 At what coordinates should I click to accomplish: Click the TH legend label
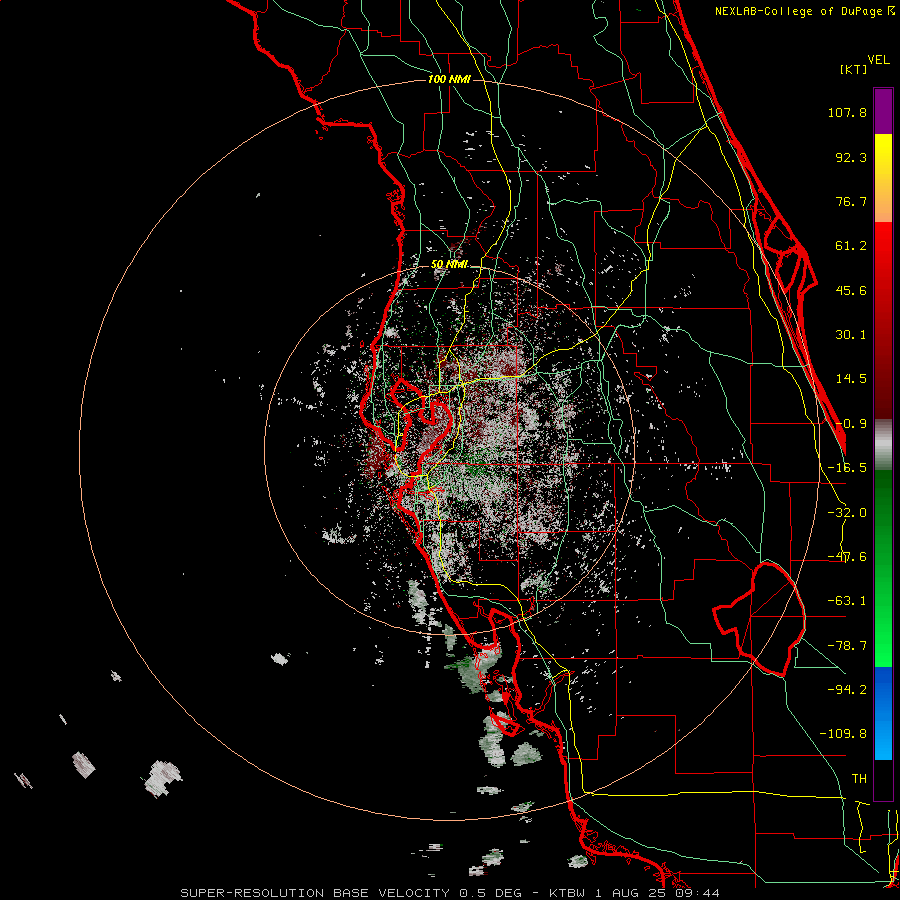859,778
